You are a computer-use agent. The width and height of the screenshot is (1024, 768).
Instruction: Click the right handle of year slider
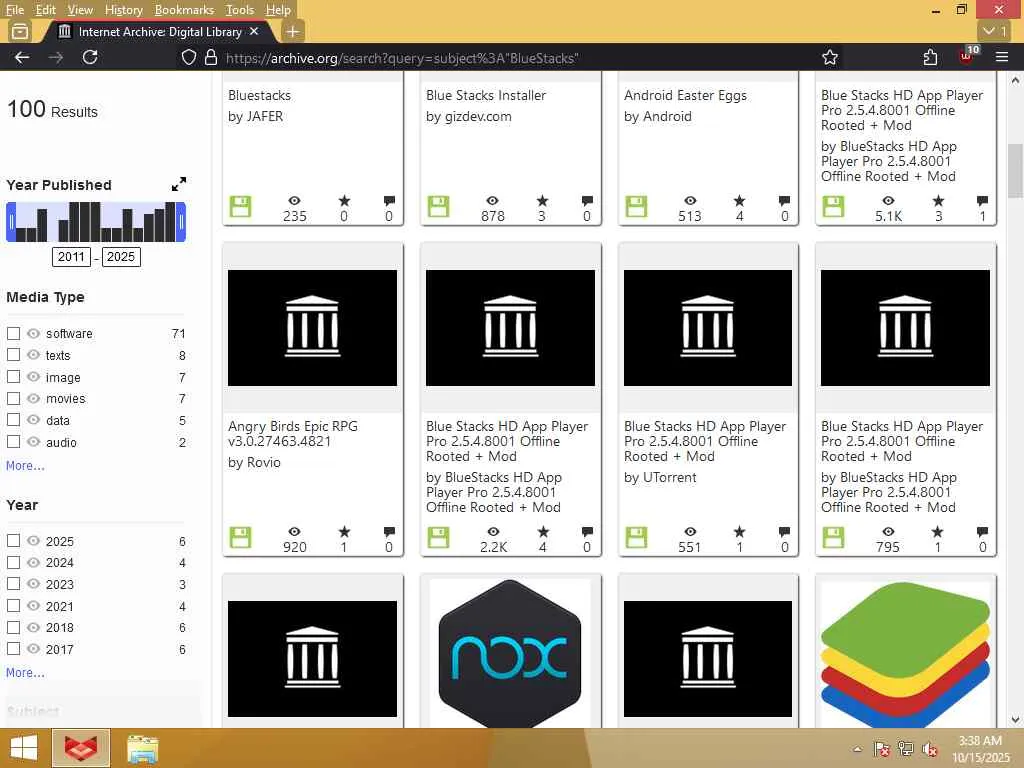pos(181,222)
